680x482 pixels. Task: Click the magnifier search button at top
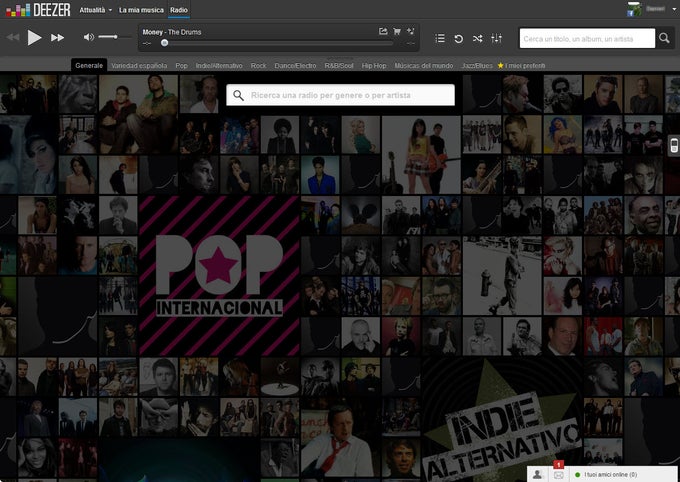(664, 38)
